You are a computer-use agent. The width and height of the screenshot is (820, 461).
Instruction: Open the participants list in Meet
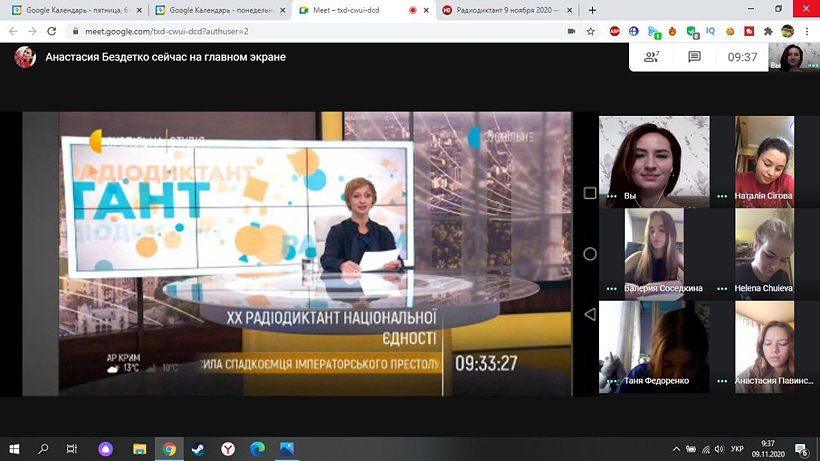tap(652, 57)
